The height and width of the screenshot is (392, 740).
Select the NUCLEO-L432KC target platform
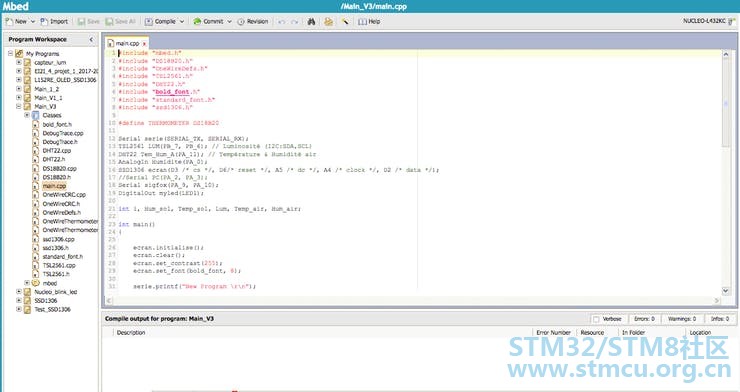[708, 21]
